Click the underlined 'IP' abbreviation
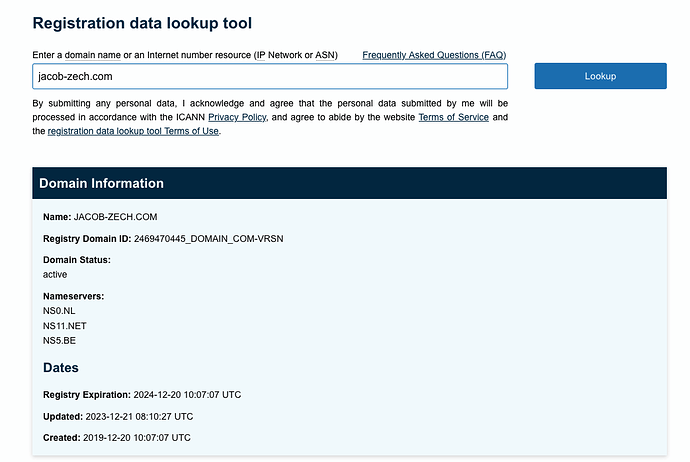The image size is (690, 462). (261, 55)
